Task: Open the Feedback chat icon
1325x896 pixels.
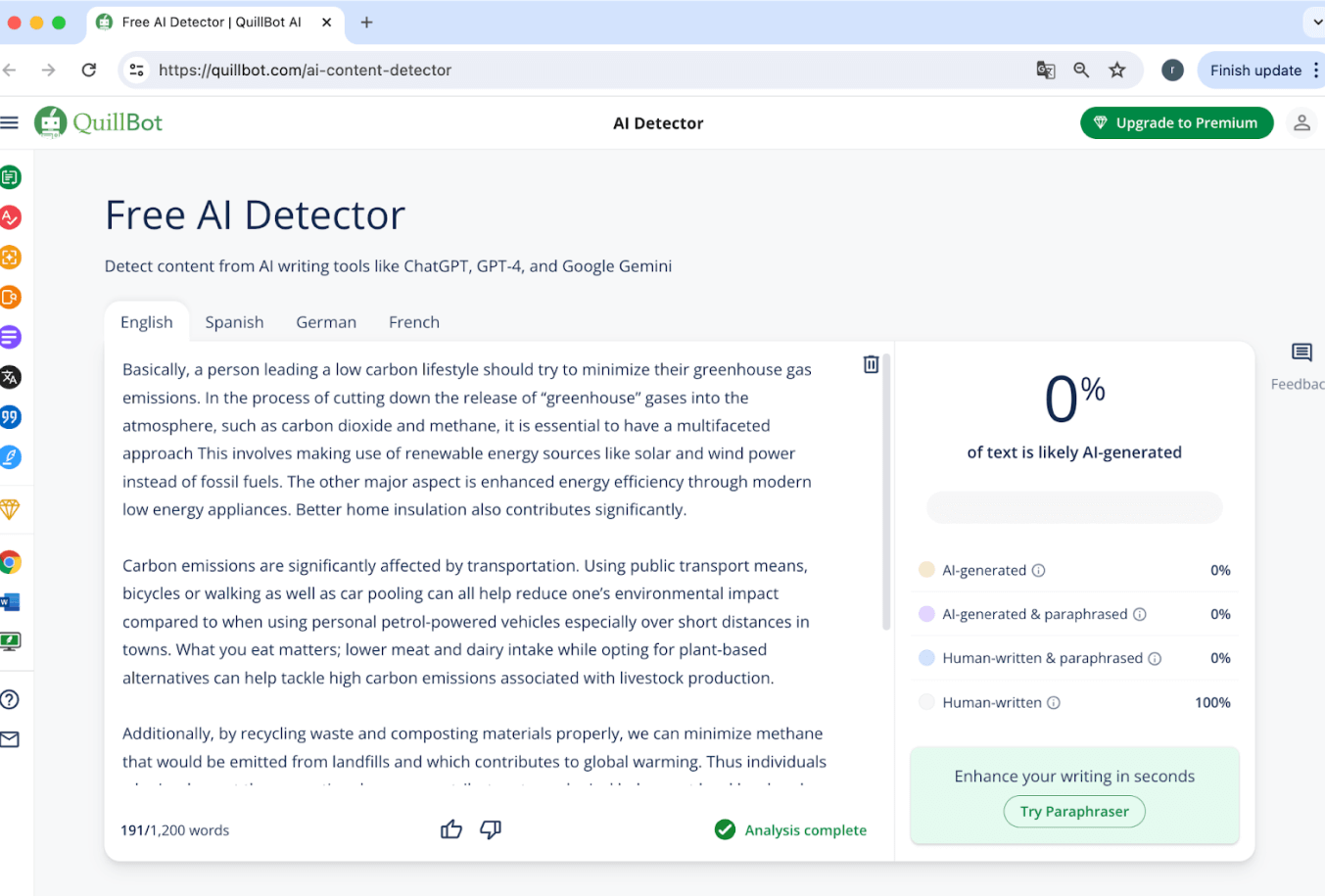Action: 1301,353
